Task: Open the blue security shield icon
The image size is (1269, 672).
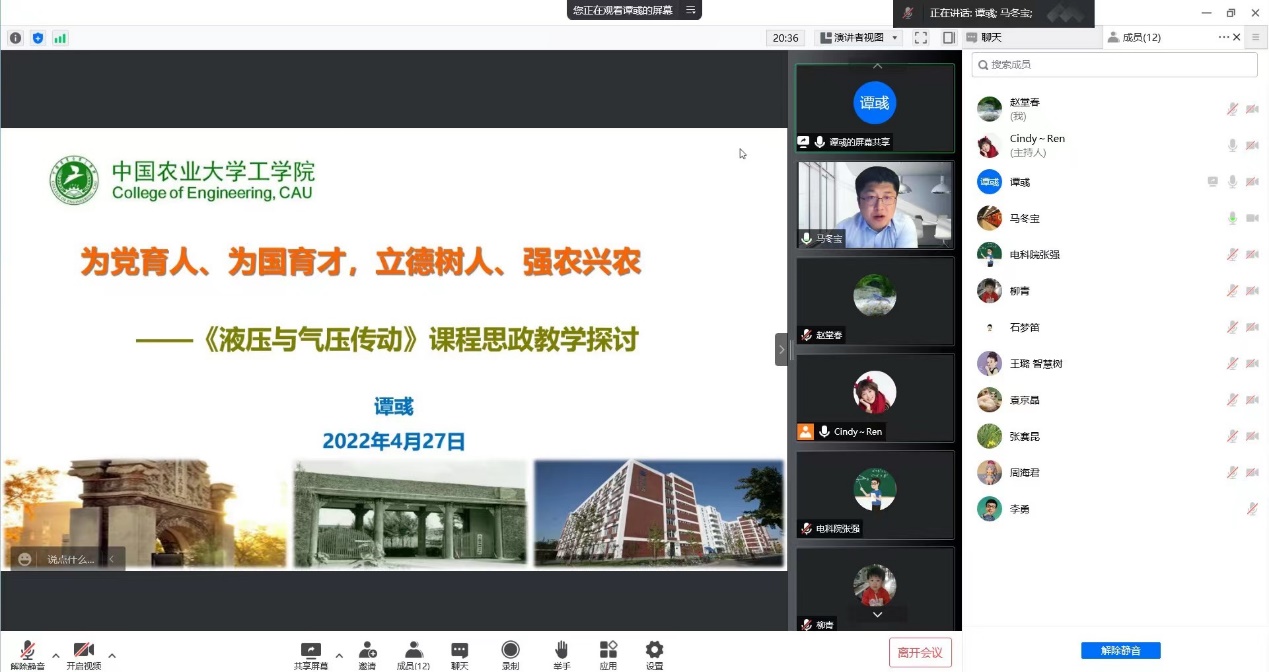Action: [38, 38]
